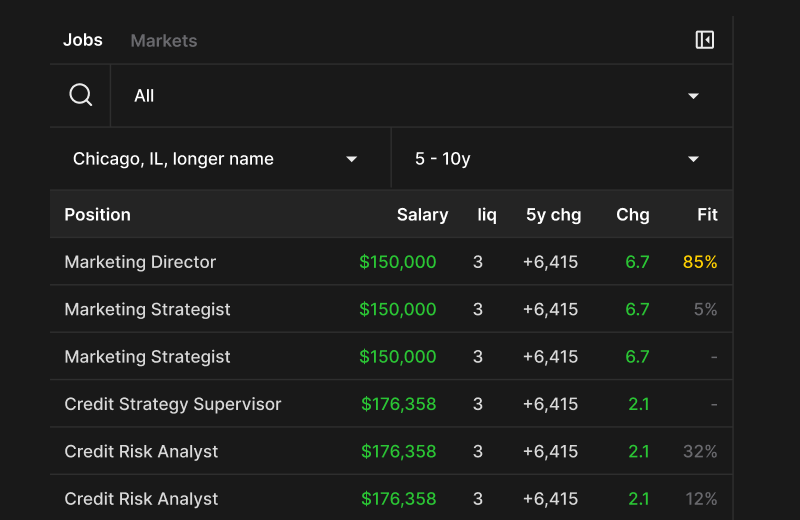800x520 pixels.
Task: Sort by the Salary column header
Action: click(x=422, y=214)
